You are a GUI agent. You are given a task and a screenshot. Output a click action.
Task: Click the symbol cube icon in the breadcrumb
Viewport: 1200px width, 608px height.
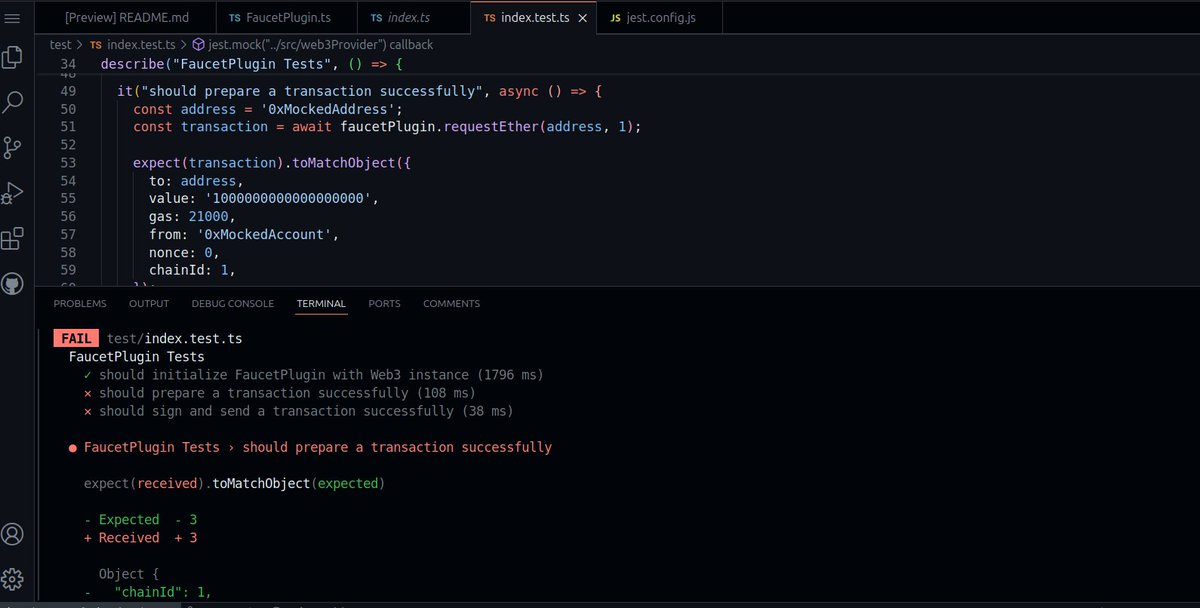pos(201,44)
